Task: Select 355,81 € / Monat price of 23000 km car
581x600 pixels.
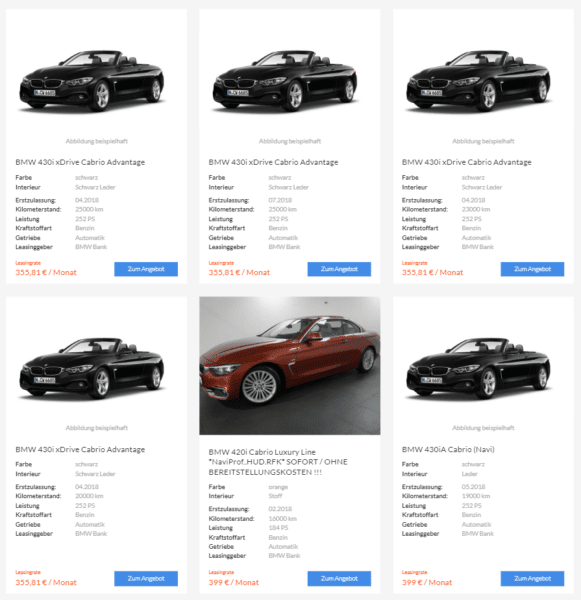Action: [x=432, y=272]
